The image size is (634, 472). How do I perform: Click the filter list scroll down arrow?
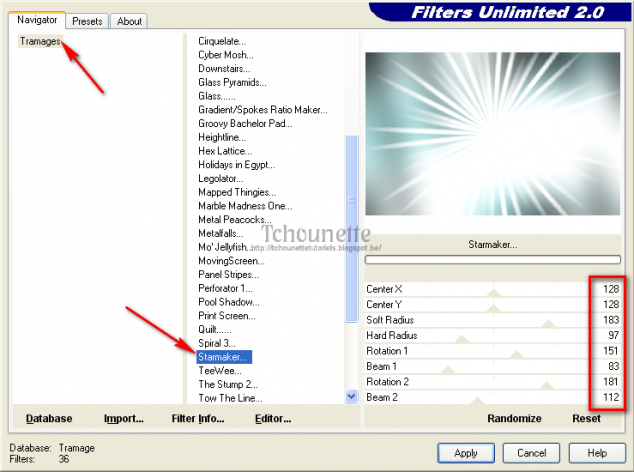(351, 396)
